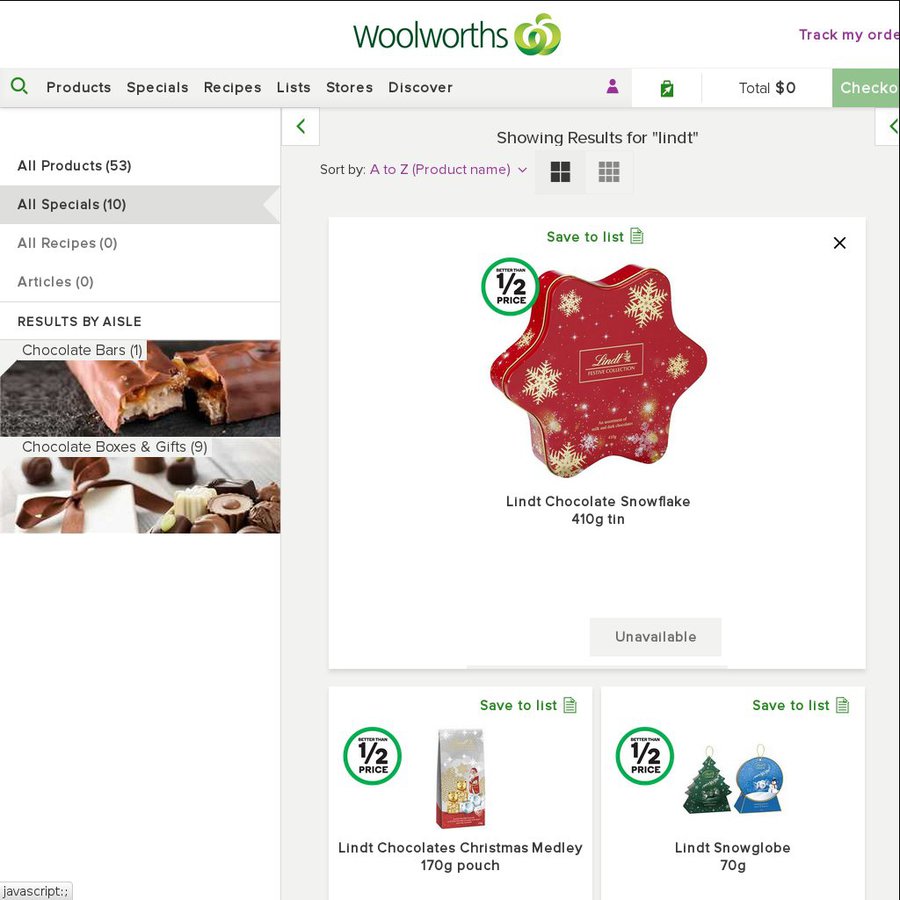The width and height of the screenshot is (900, 900).
Task: Open the Products menu
Action: point(79,87)
